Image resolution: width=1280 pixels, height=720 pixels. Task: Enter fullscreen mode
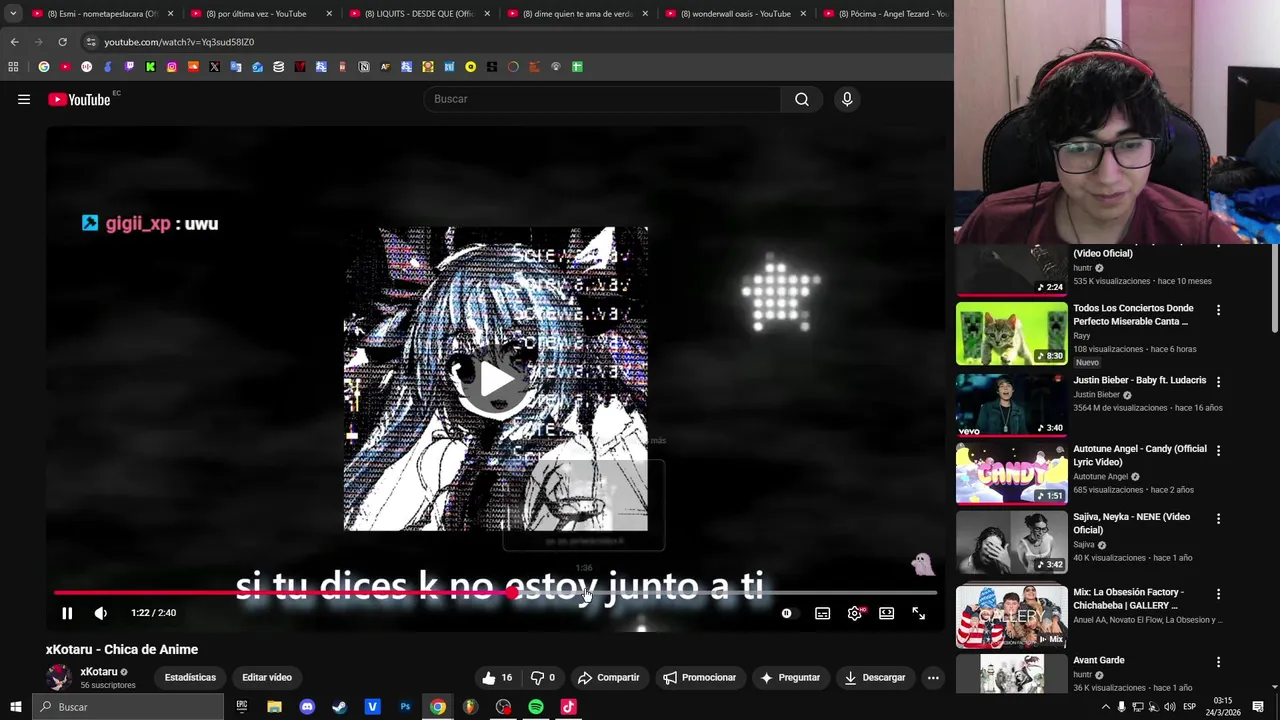coord(918,613)
